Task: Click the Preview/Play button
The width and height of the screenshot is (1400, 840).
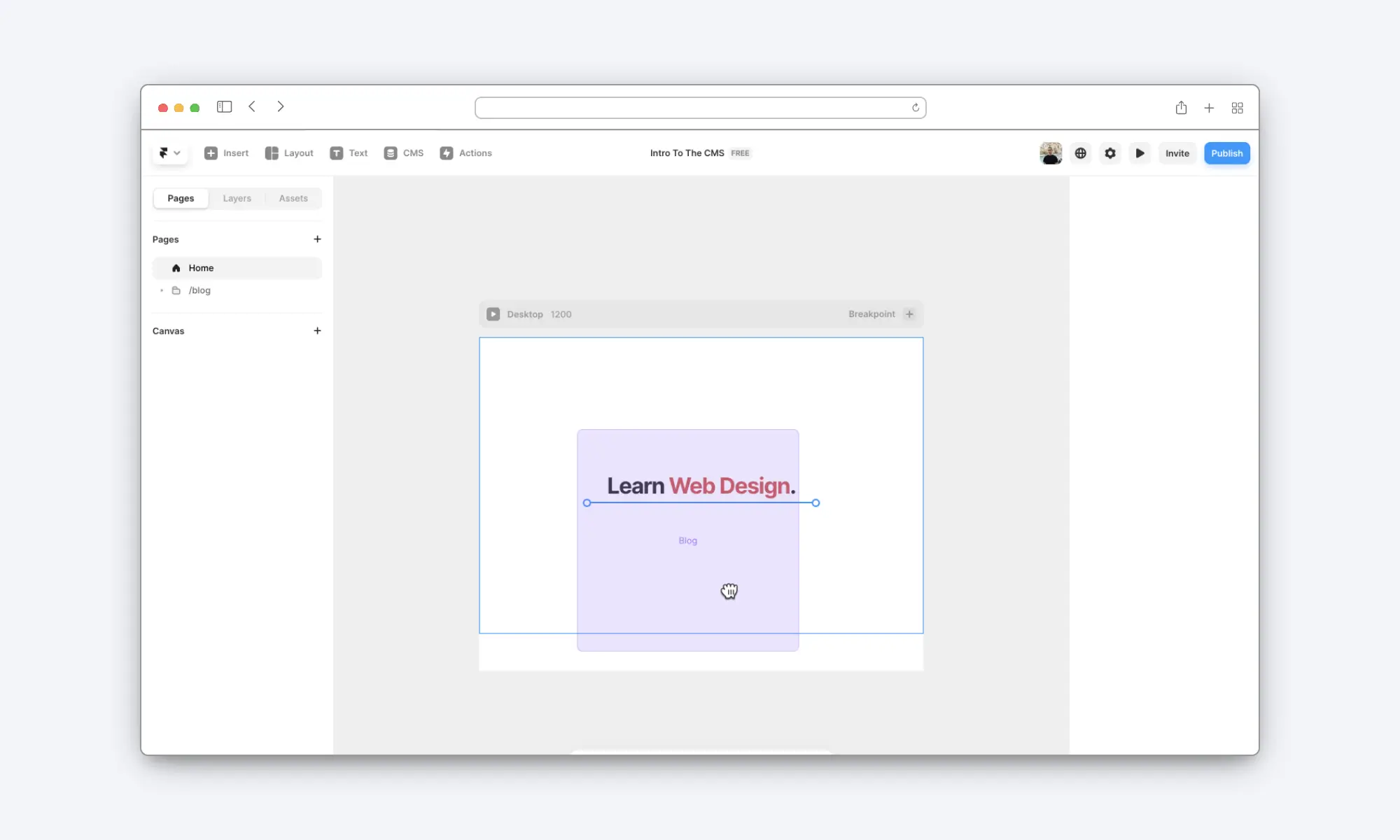Action: click(x=1140, y=153)
